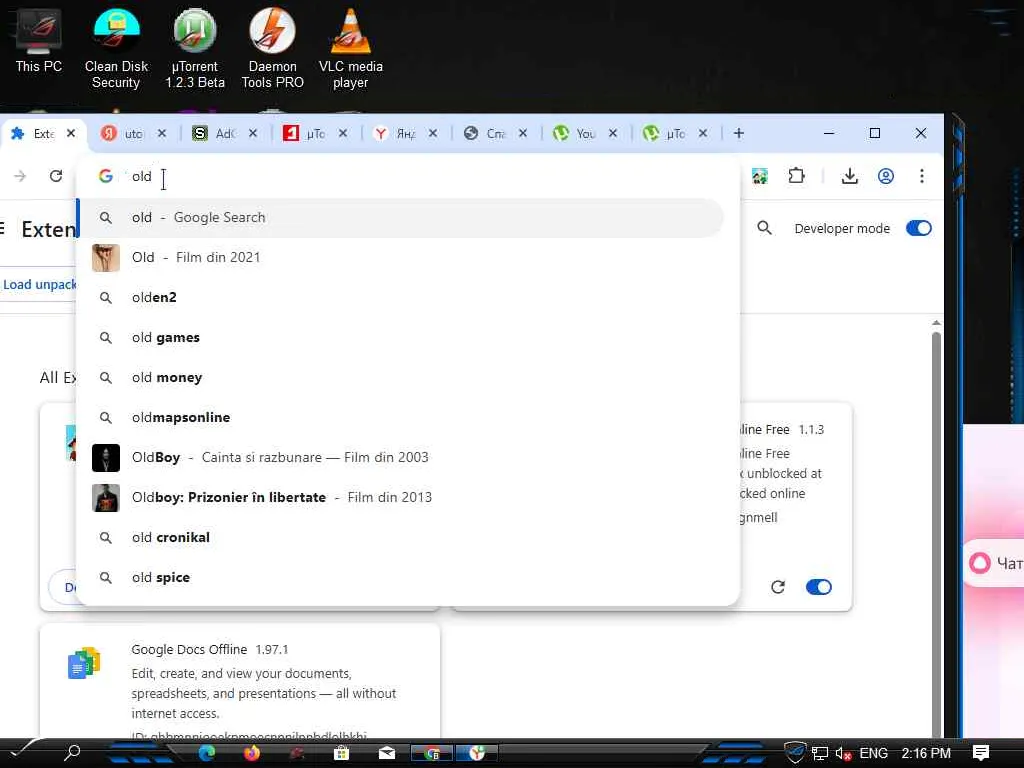
Task: Close the 'You' µTorrent tab
Action: point(613,133)
